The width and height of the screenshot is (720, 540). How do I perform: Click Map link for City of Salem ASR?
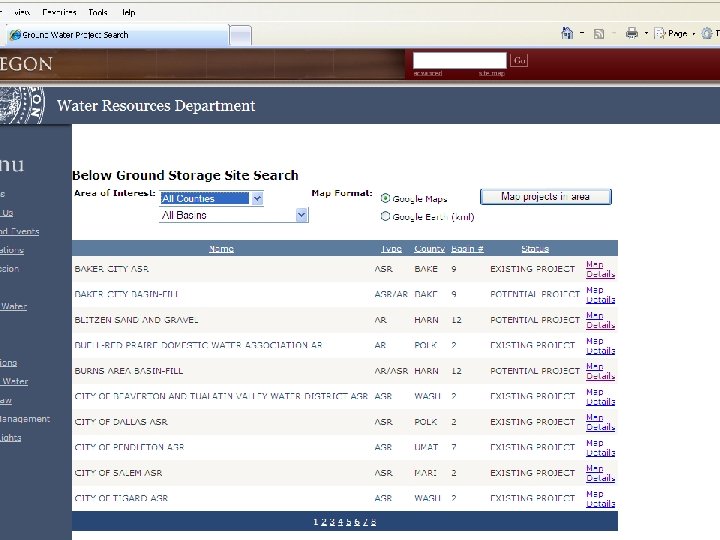[595, 468]
